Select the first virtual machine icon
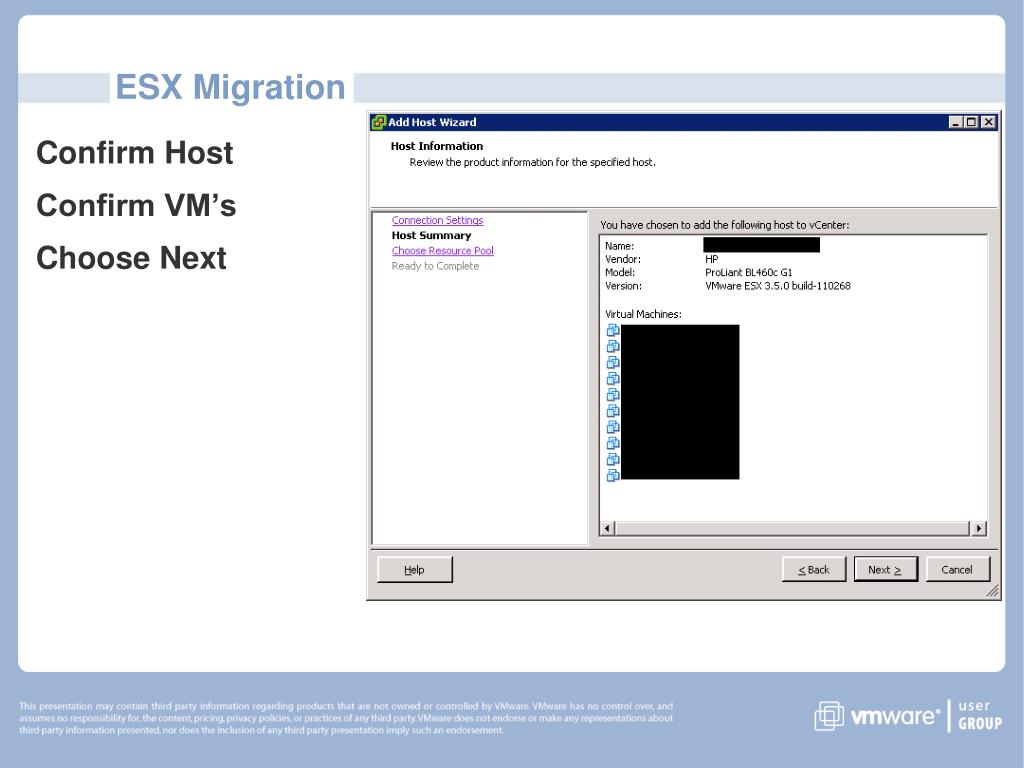1024x768 pixels. (x=613, y=330)
